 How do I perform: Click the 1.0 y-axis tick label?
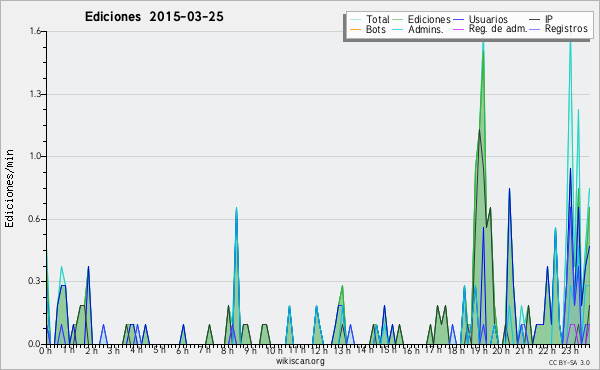click(35, 156)
